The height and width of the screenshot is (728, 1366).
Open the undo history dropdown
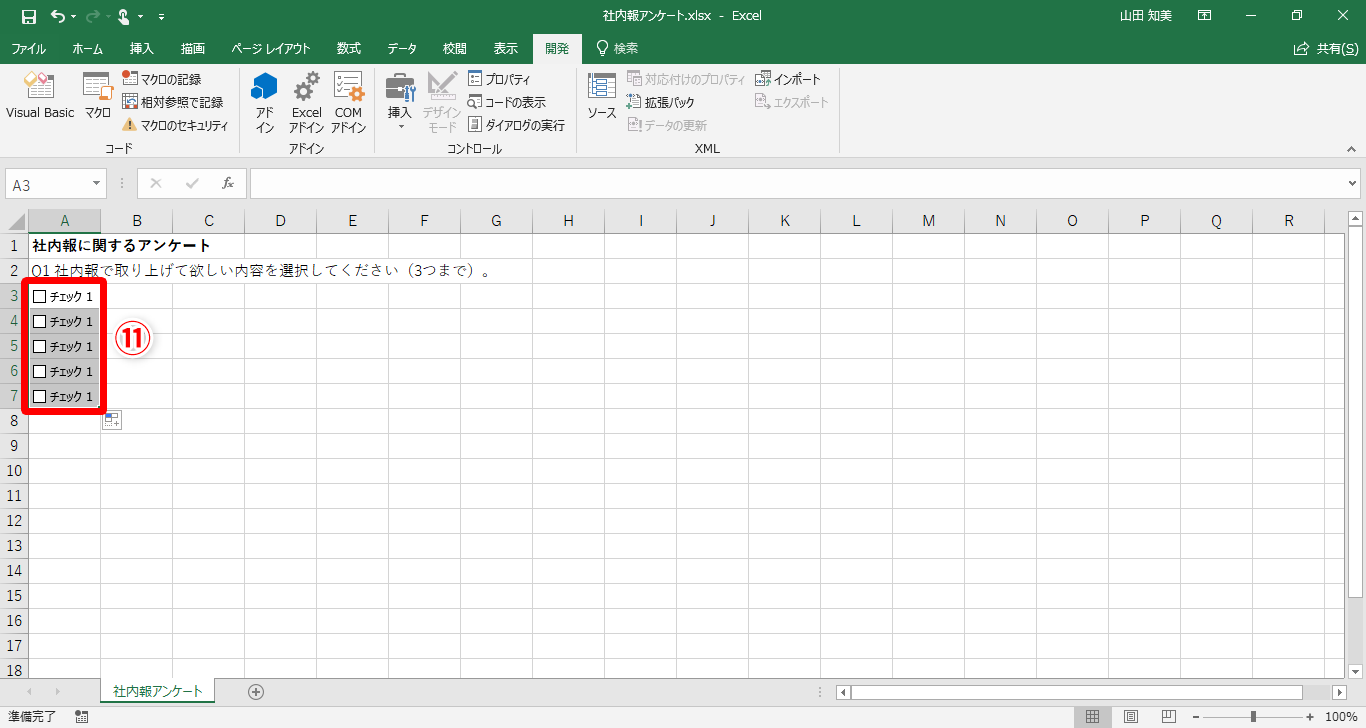(x=73, y=16)
